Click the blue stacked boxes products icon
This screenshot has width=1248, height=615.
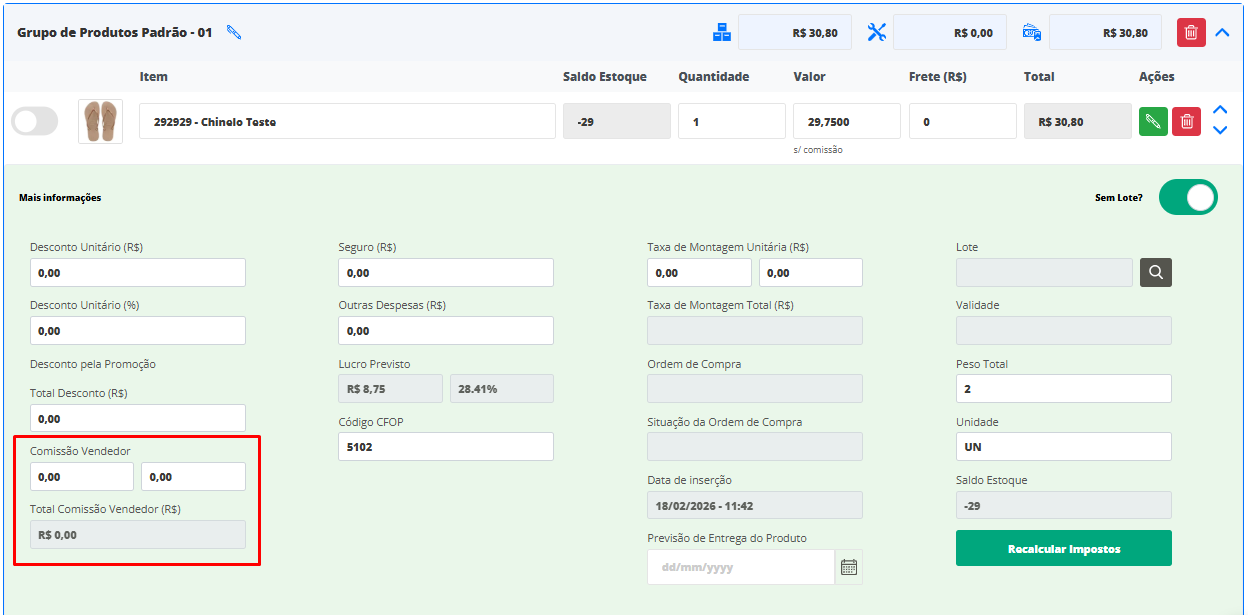point(722,32)
